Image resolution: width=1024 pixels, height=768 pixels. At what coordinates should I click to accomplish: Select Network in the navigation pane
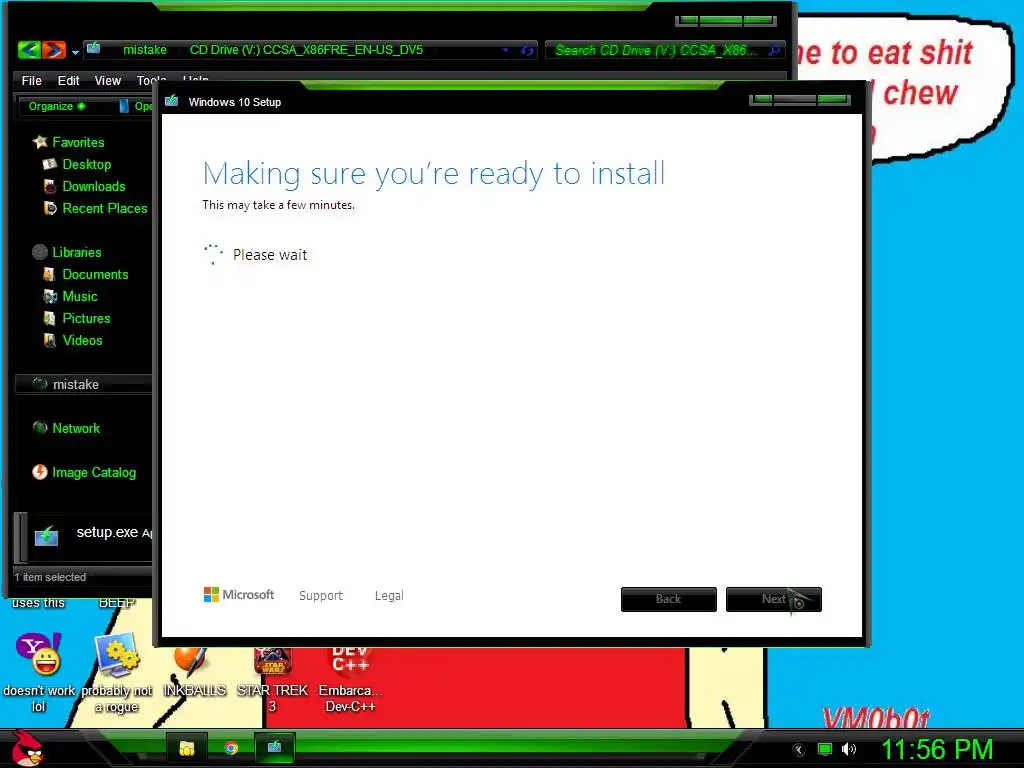tap(76, 429)
